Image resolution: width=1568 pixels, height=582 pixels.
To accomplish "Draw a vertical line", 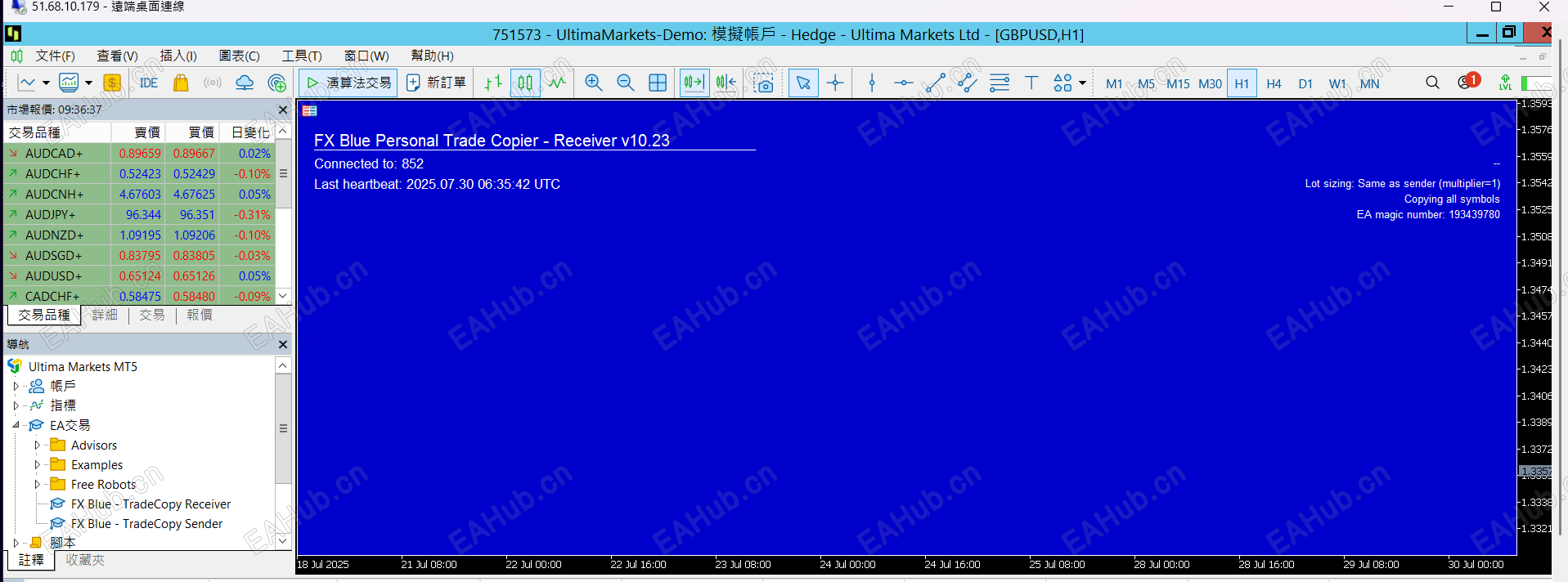I will pyautogui.click(x=872, y=83).
